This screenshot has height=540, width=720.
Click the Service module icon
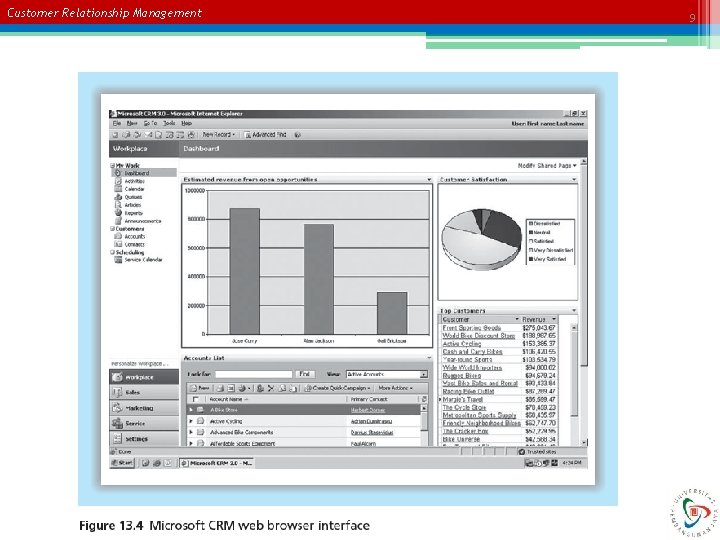tap(118, 423)
